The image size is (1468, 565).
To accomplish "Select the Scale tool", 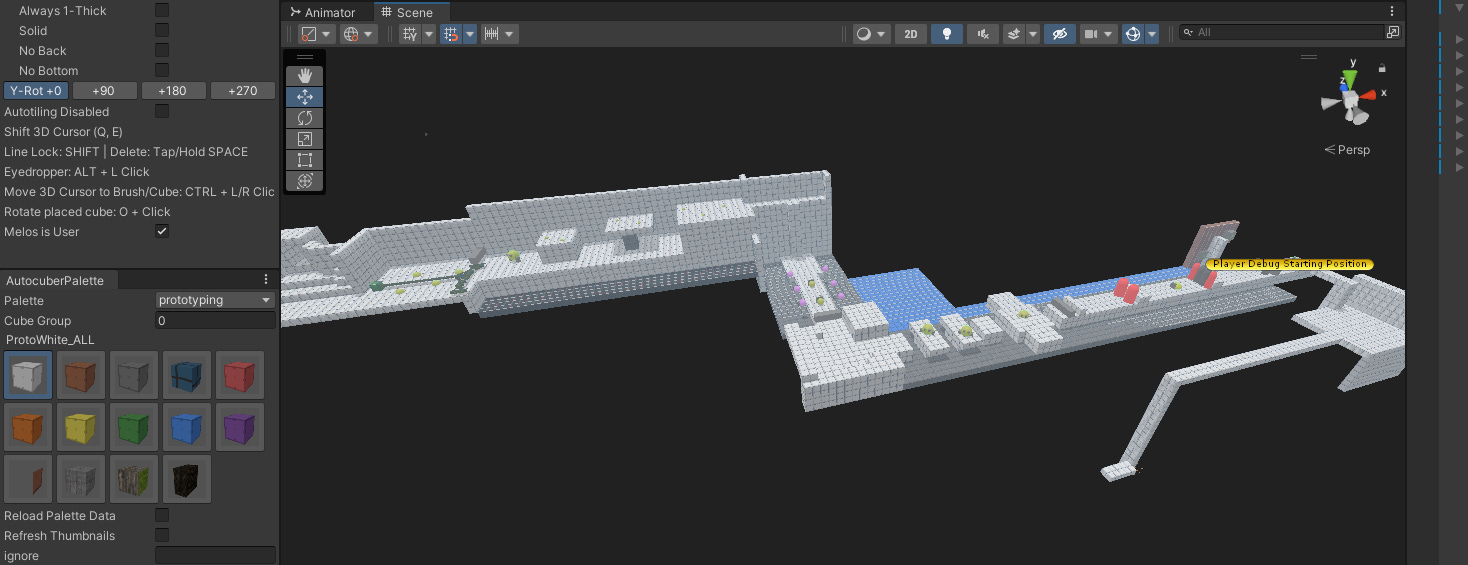I will (x=305, y=139).
